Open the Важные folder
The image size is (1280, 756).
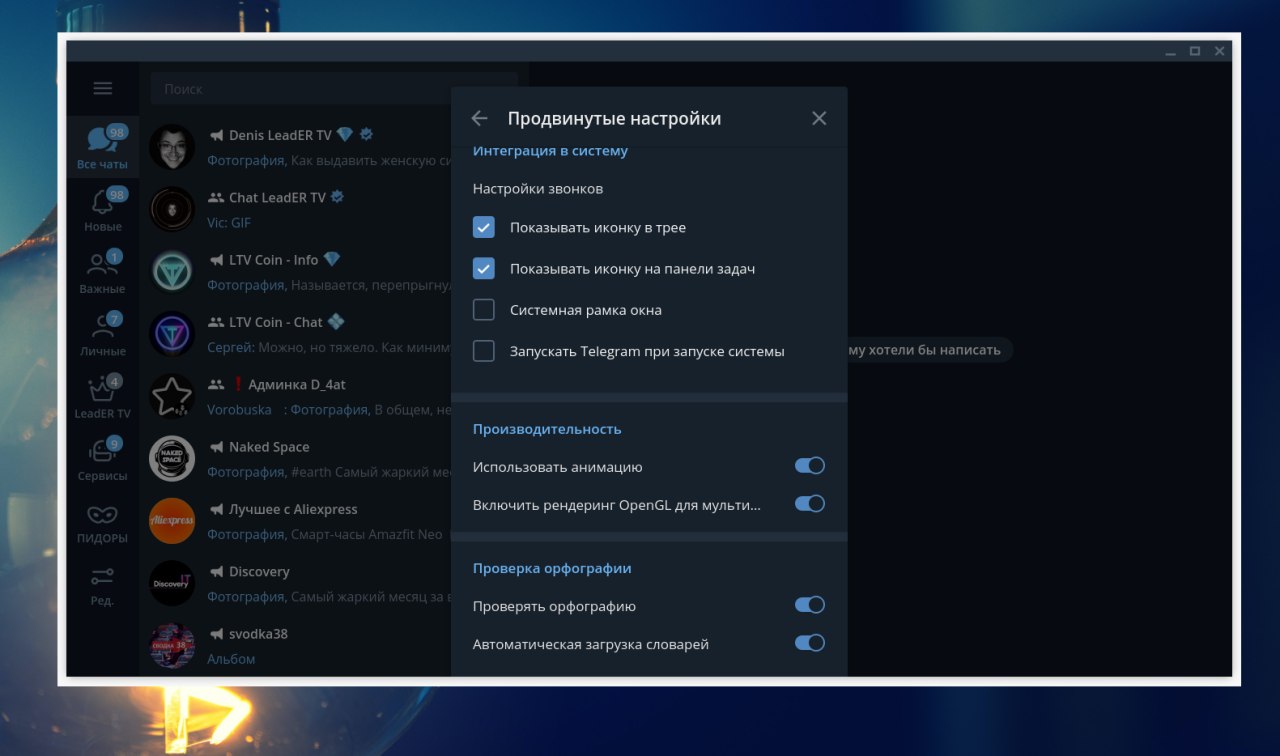pyautogui.click(x=102, y=272)
